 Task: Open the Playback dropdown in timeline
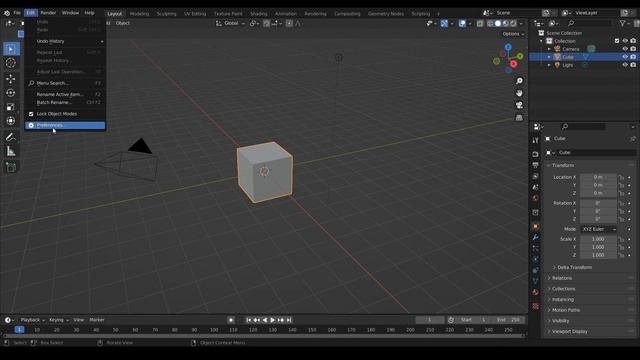coord(33,320)
